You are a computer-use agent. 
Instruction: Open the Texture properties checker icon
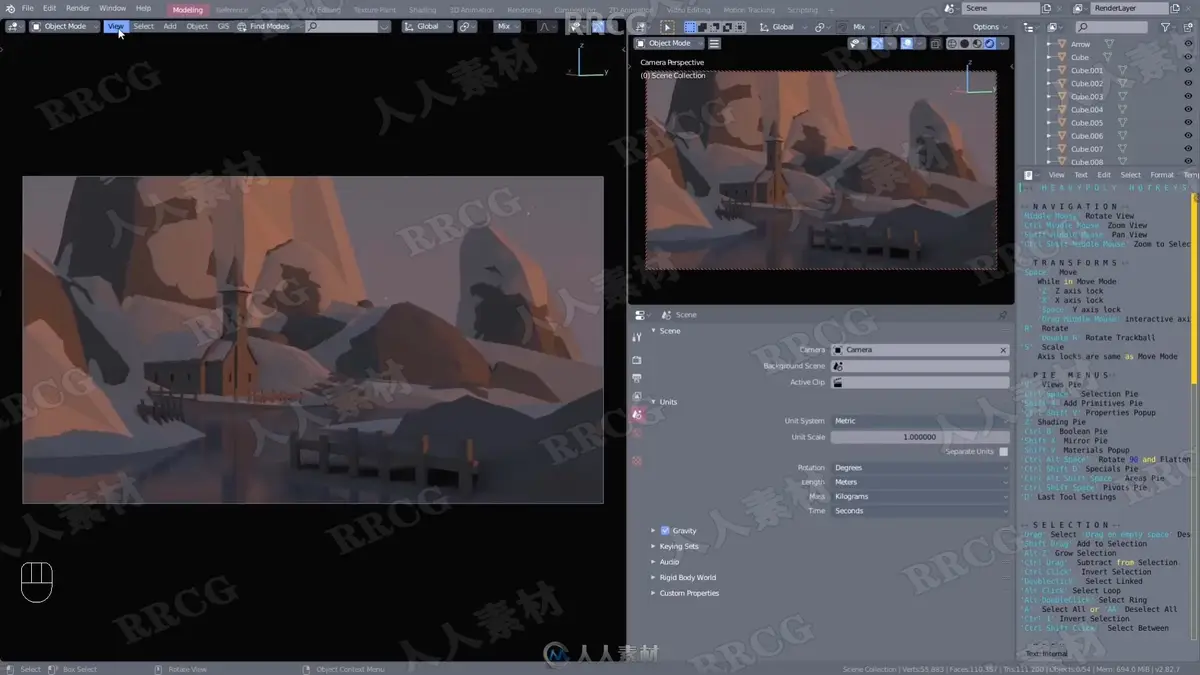click(x=637, y=461)
